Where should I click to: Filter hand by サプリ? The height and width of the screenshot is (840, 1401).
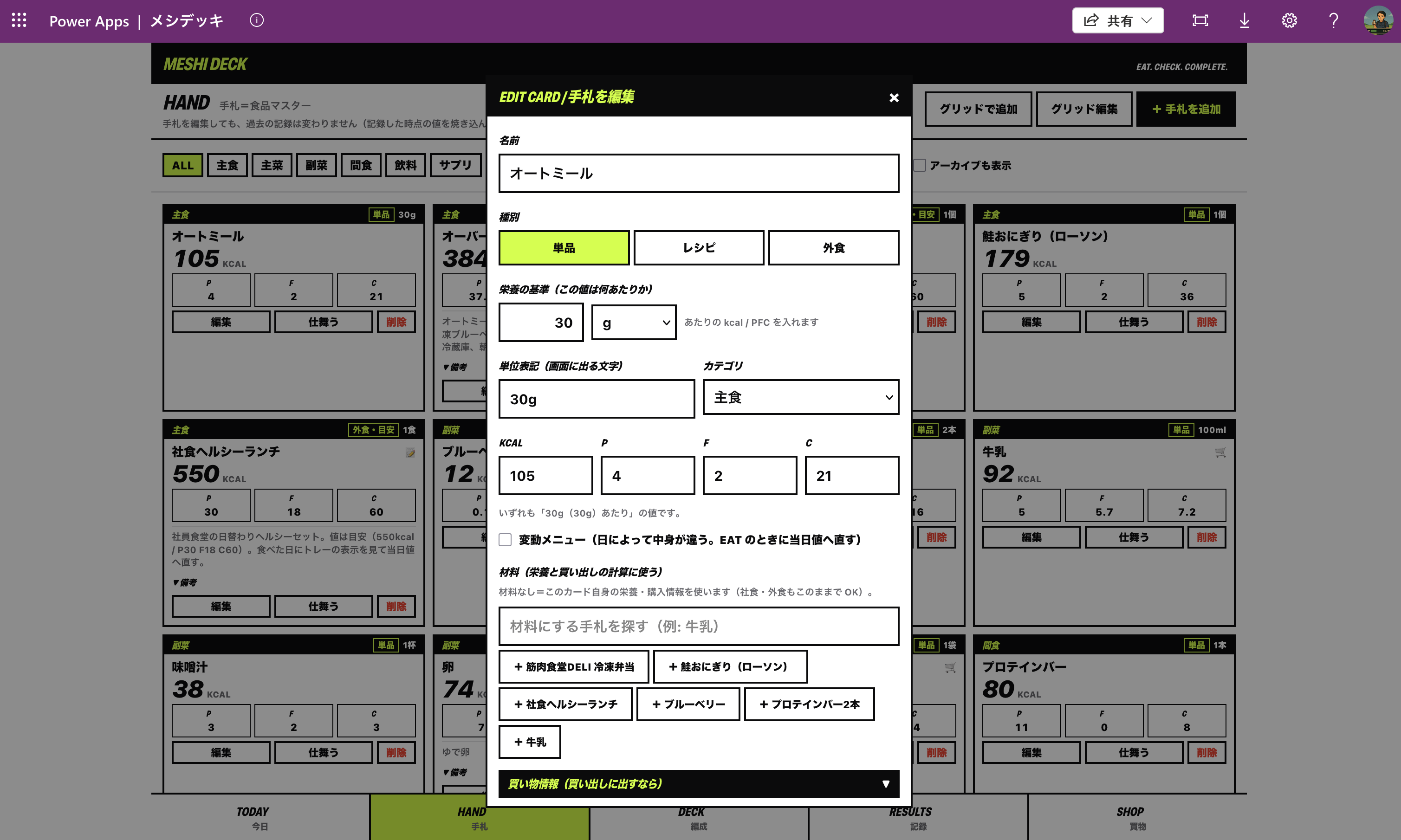455,165
